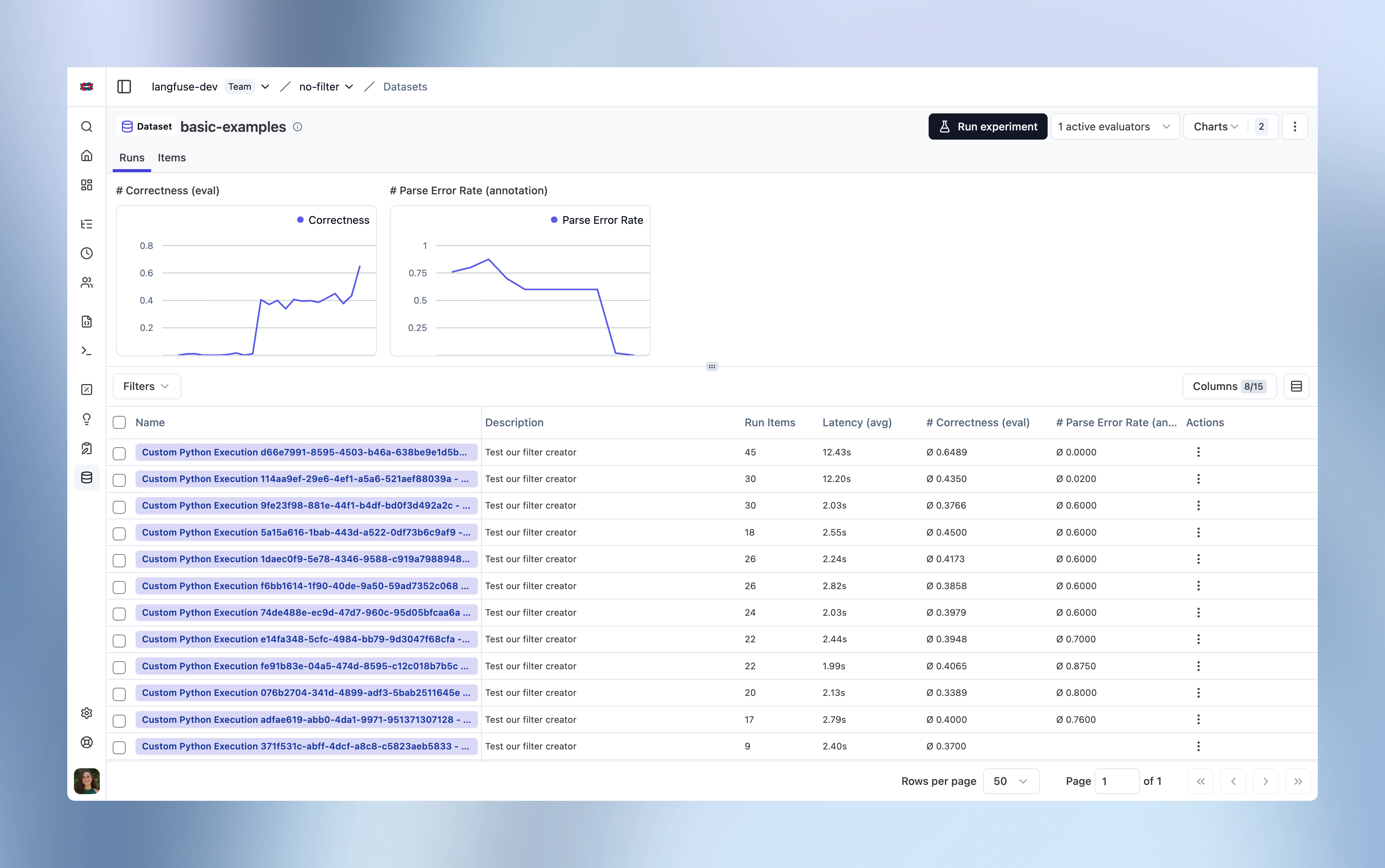Click the Run experiment button
This screenshot has width=1385, height=868.
[x=987, y=127]
